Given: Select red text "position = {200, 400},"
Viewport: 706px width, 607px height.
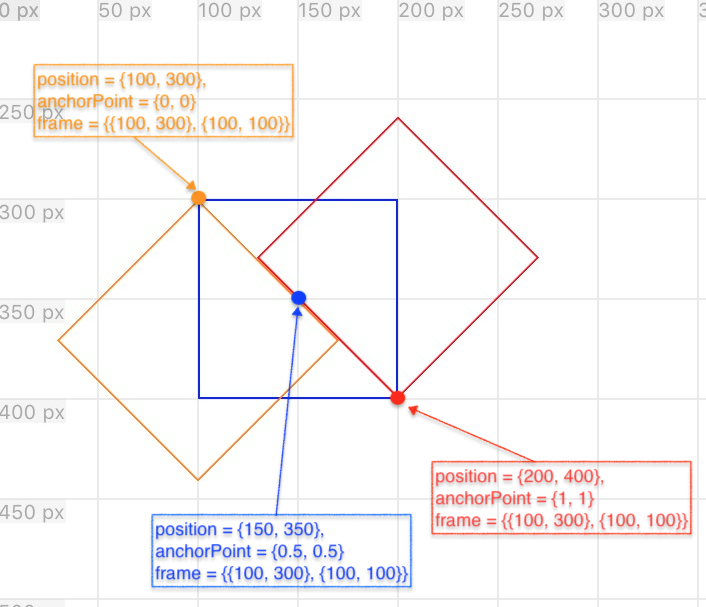Looking at the screenshot, I should (x=520, y=476).
